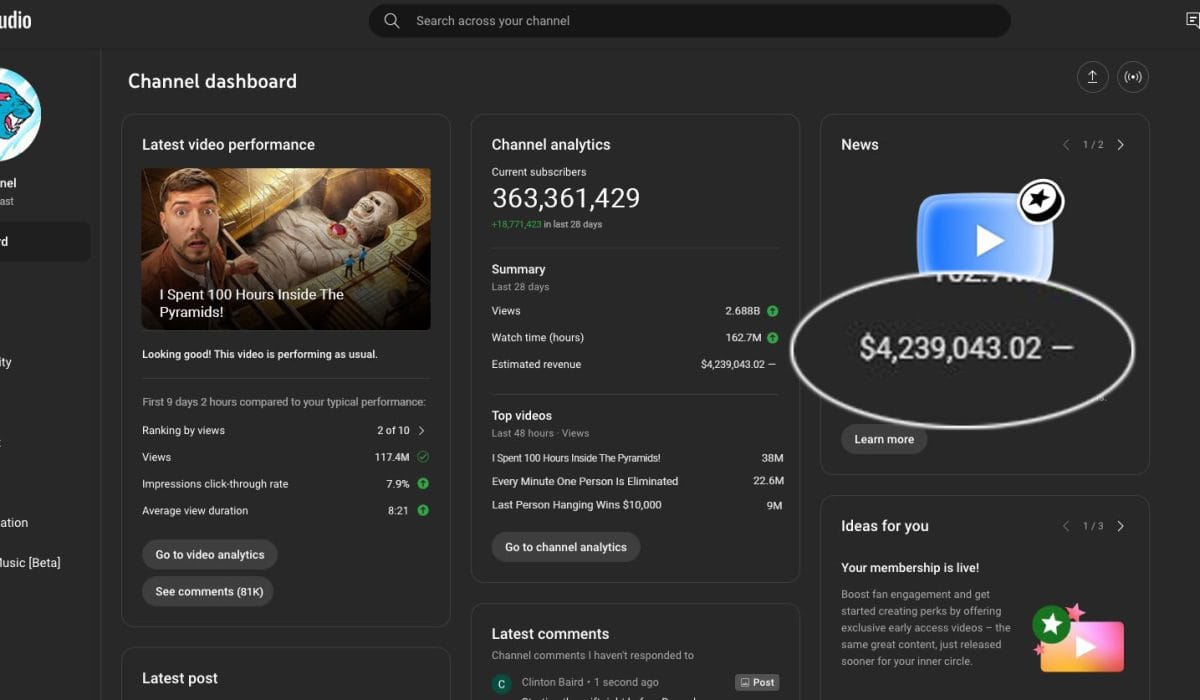Go to previous News card
The width and height of the screenshot is (1200, 700).
coord(1066,145)
